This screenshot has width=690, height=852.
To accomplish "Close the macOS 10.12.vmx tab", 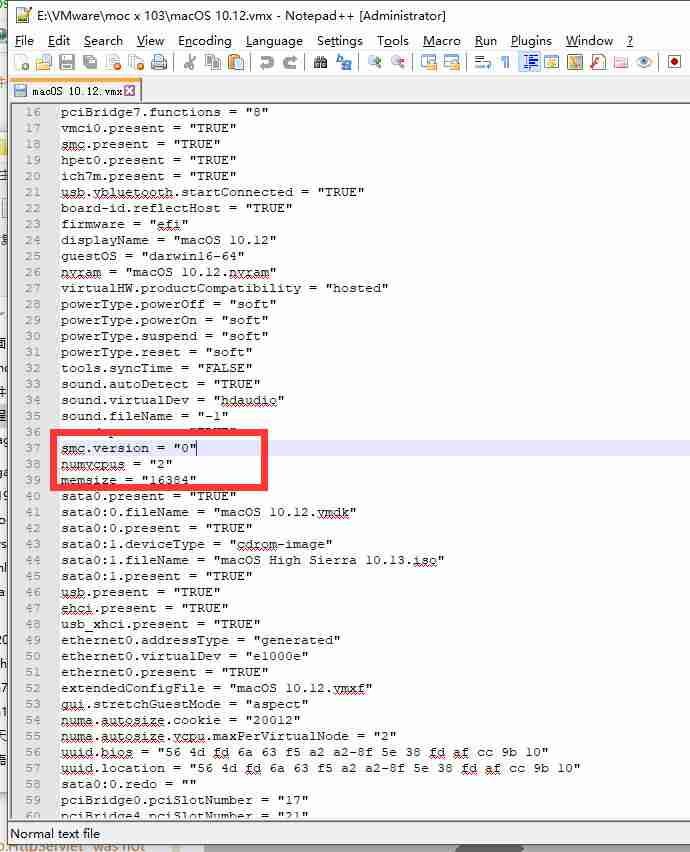I will point(130,91).
